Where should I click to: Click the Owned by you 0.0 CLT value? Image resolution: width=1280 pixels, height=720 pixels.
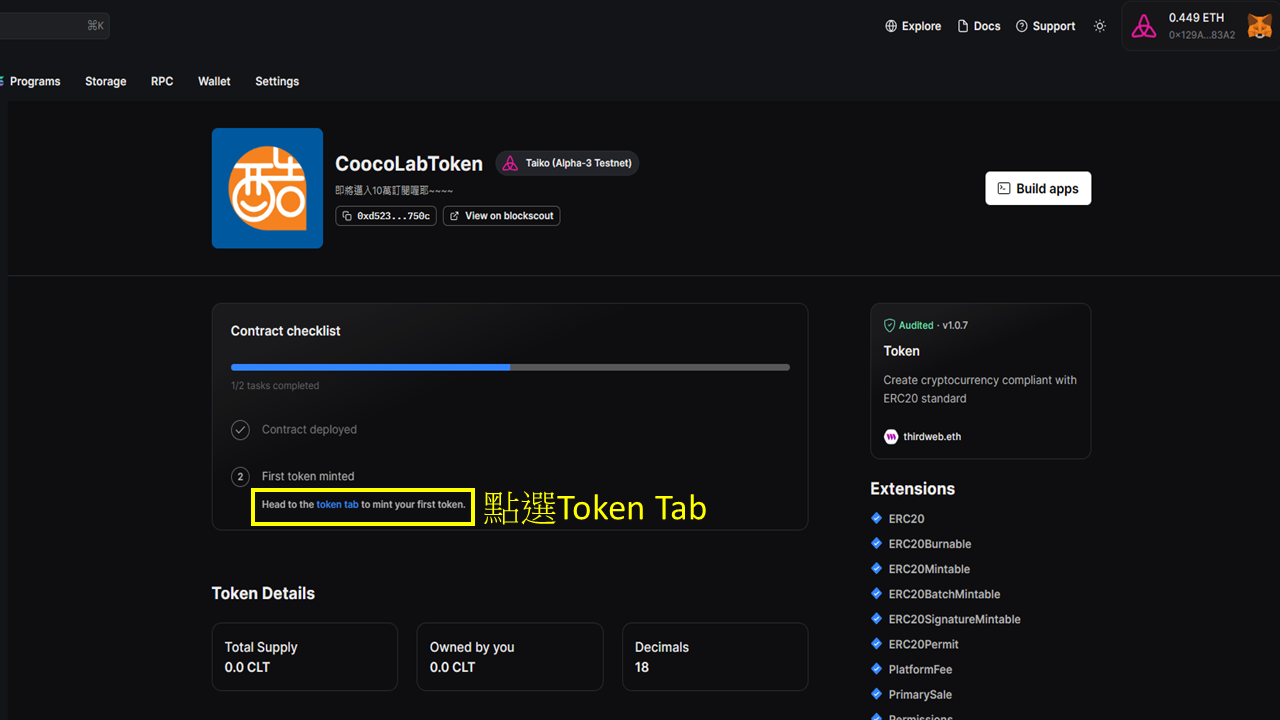tap(452, 667)
